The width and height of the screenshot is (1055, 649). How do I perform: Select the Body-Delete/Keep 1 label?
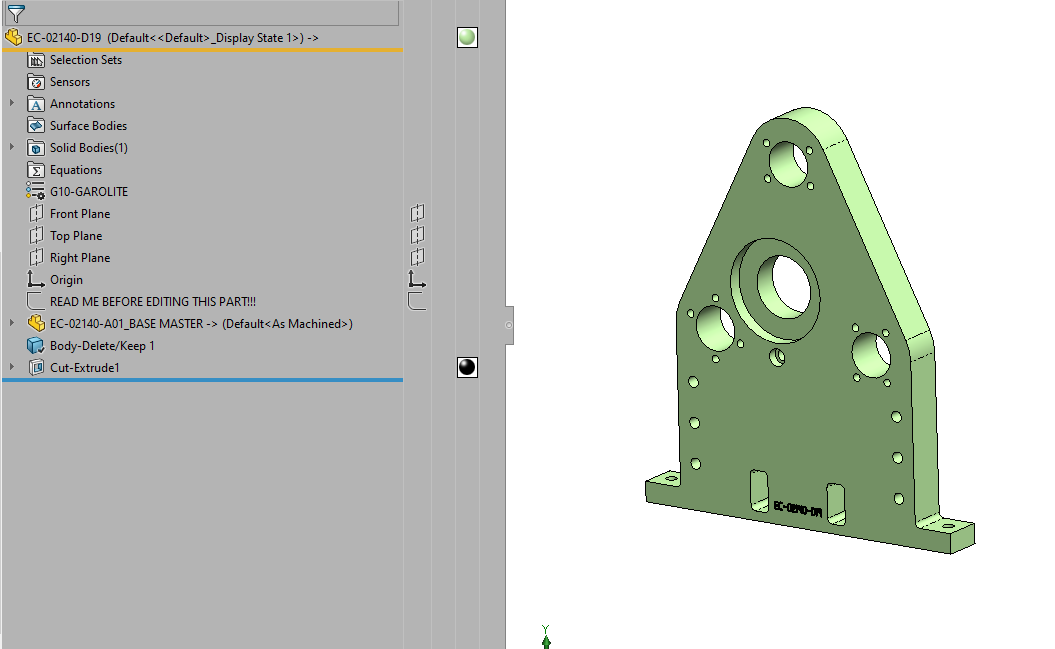[x=102, y=346]
